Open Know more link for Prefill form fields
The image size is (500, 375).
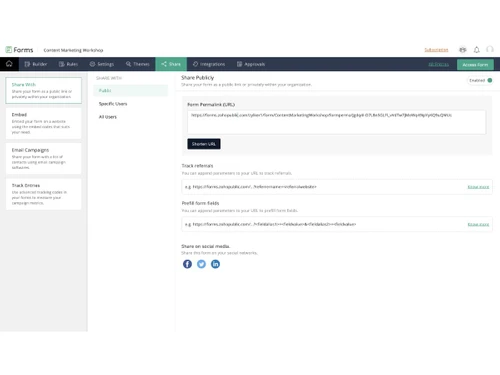478,224
